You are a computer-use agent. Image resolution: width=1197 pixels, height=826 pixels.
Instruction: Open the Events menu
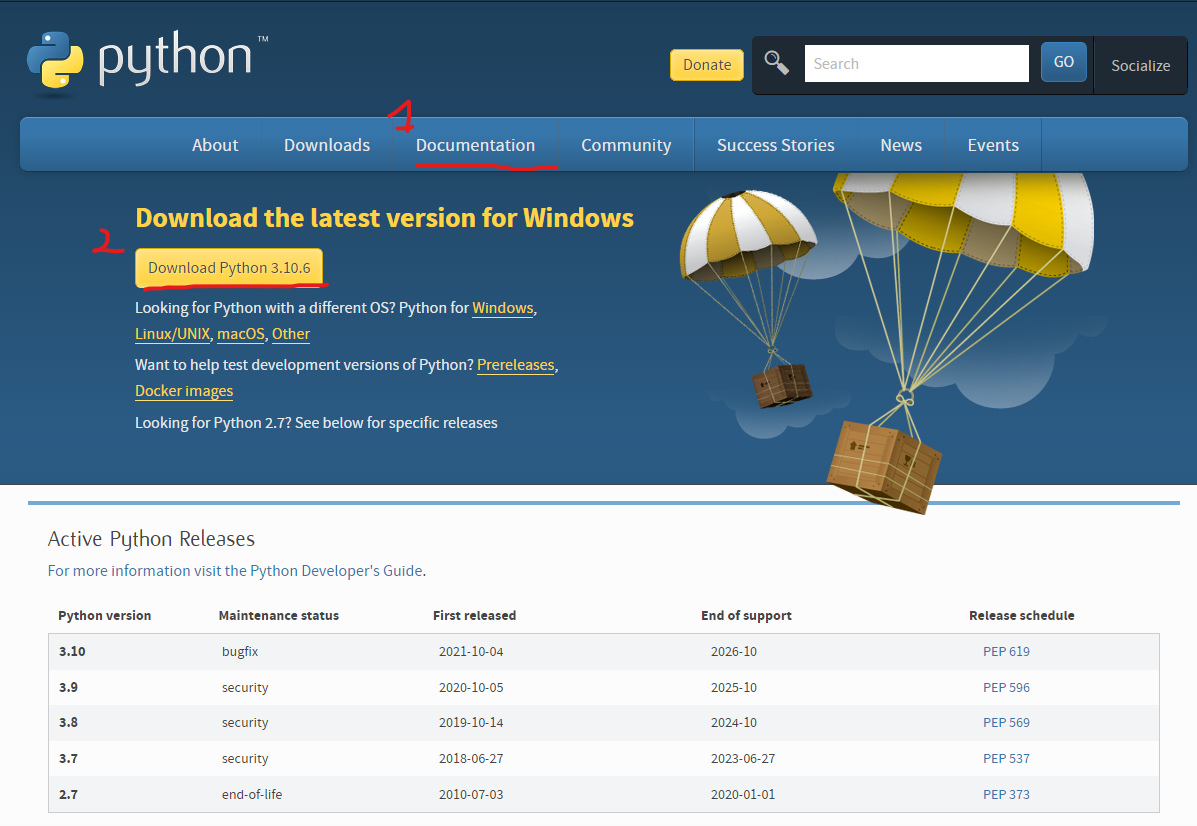(x=993, y=145)
